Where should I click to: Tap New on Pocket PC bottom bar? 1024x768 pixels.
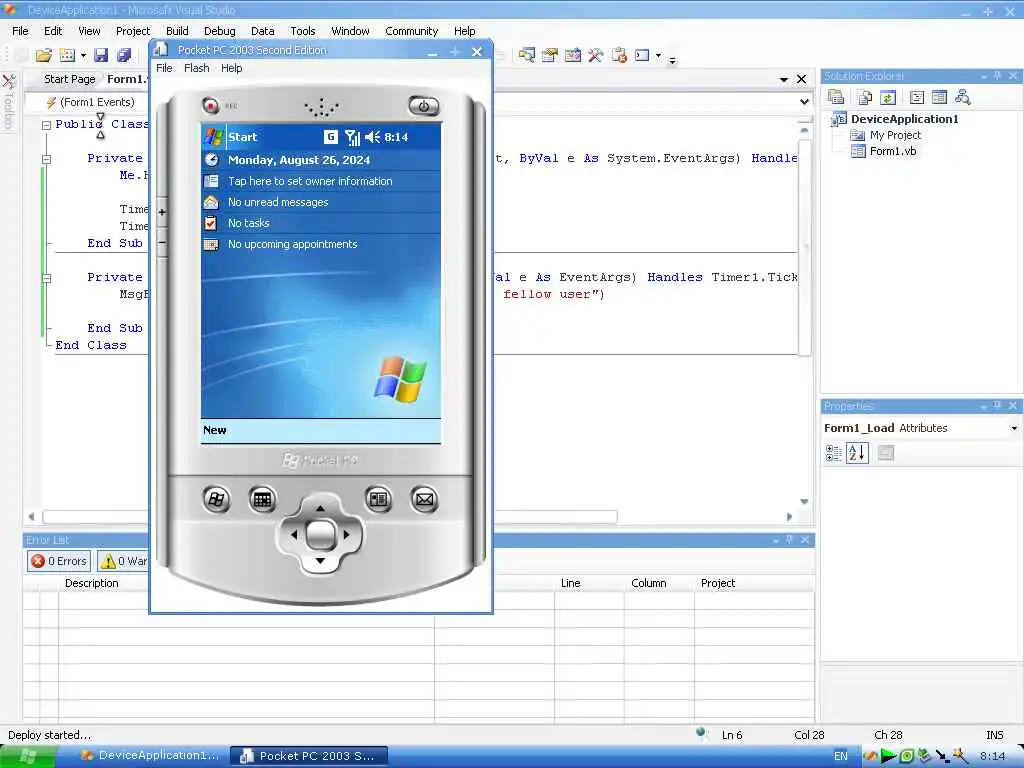tap(214, 430)
